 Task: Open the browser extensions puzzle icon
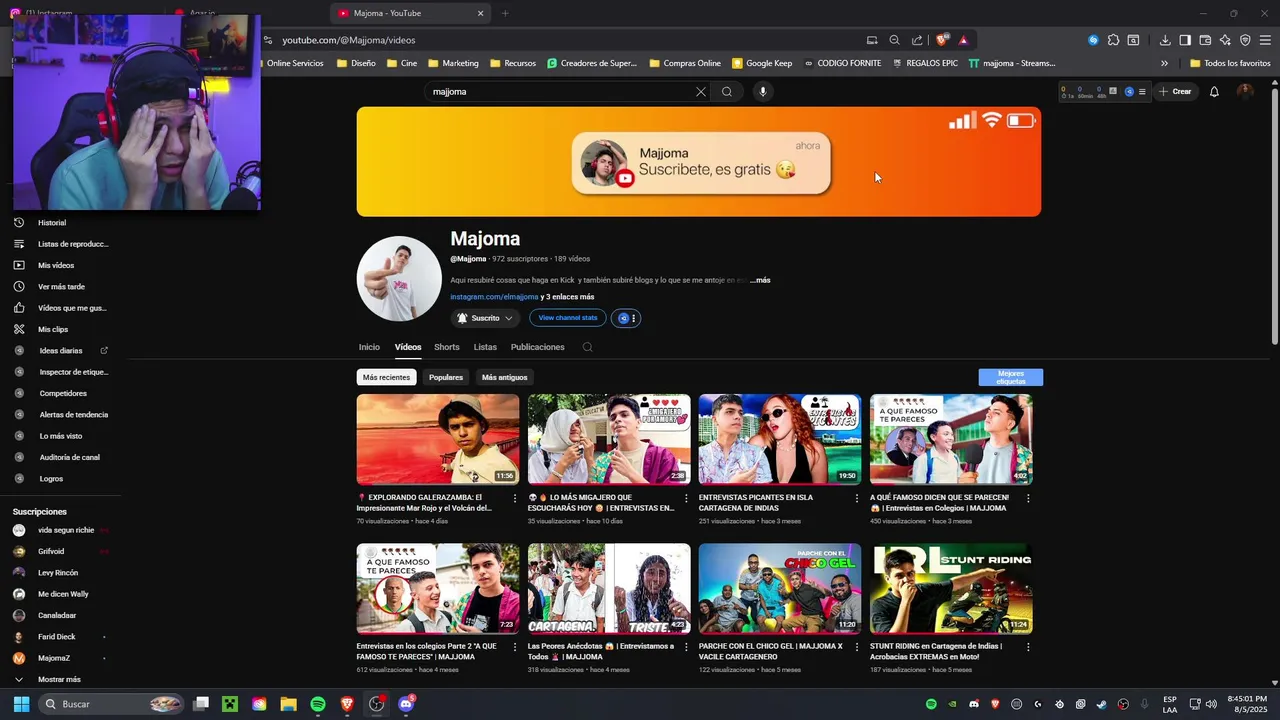click(x=1113, y=40)
